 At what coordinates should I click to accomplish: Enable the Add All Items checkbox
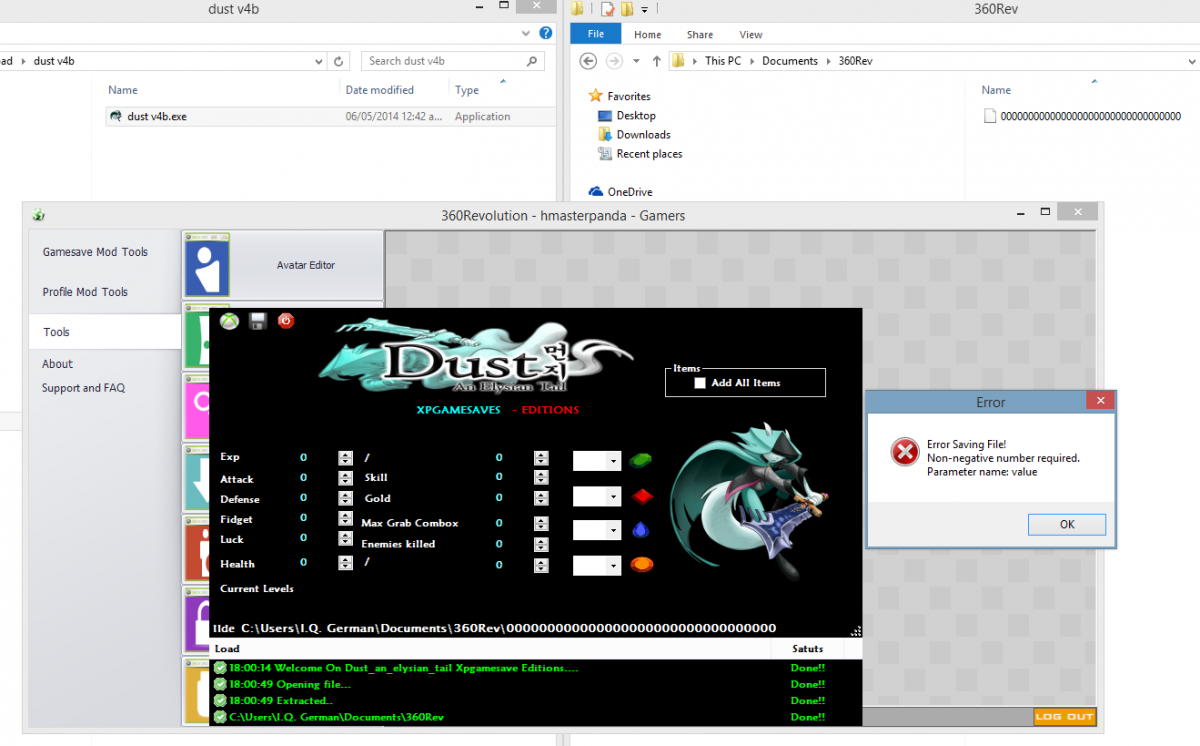click(x=700, y=383)
